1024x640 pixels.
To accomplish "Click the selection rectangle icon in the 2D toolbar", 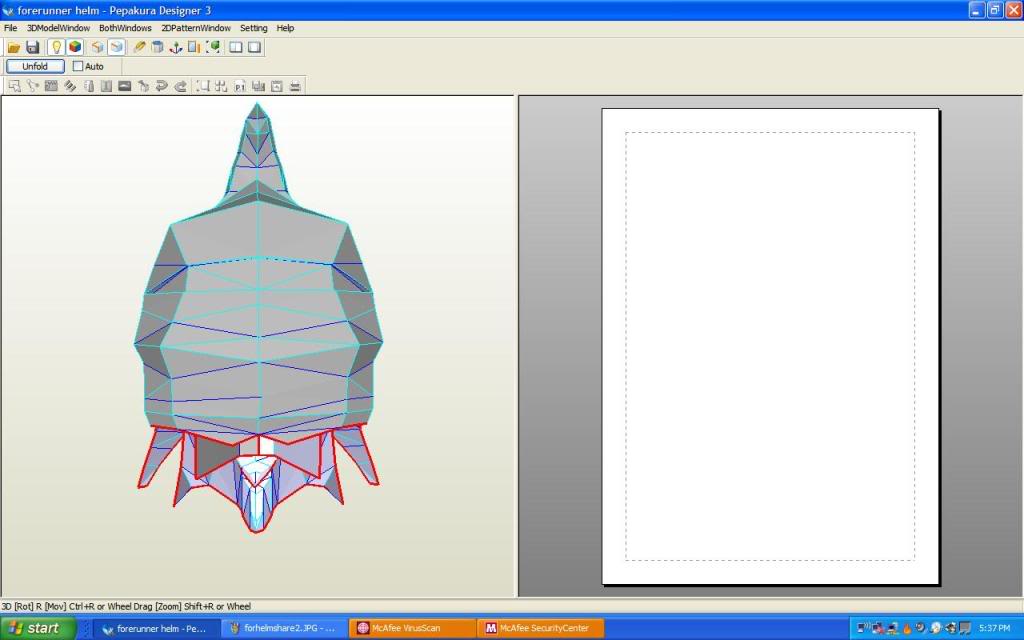I will click(203, 86).
